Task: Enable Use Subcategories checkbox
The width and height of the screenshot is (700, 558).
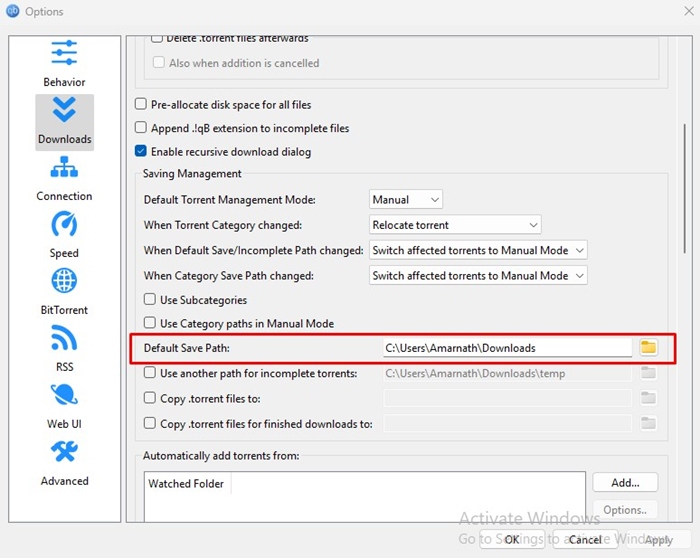Action: (150, 299)
